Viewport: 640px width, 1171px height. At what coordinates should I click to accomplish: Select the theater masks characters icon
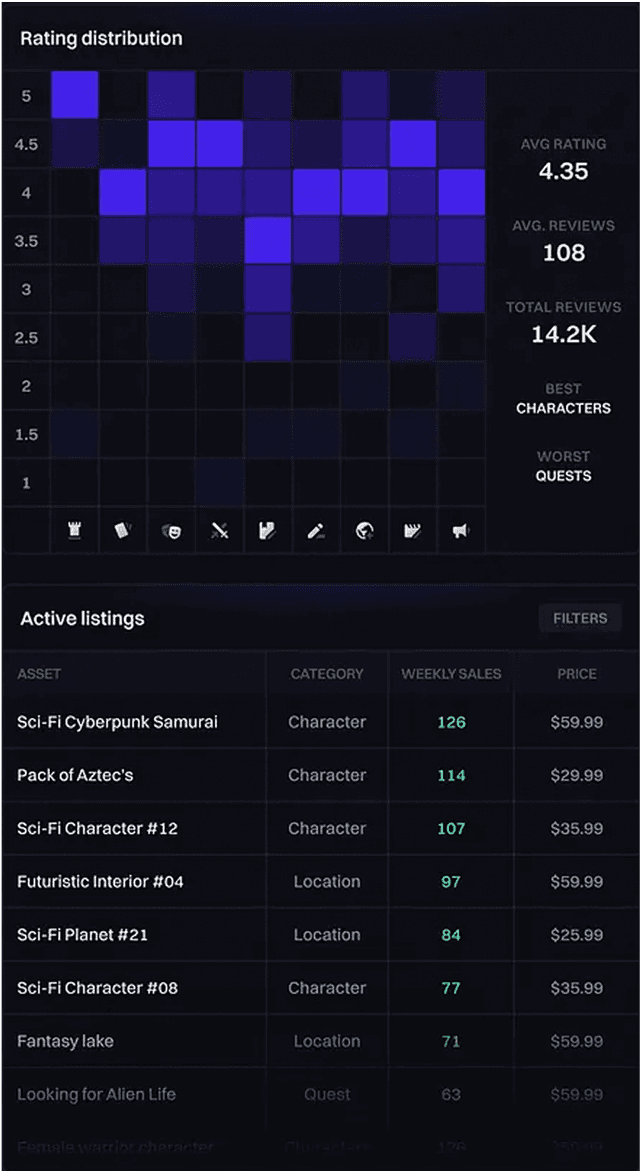tap(170, 530)
